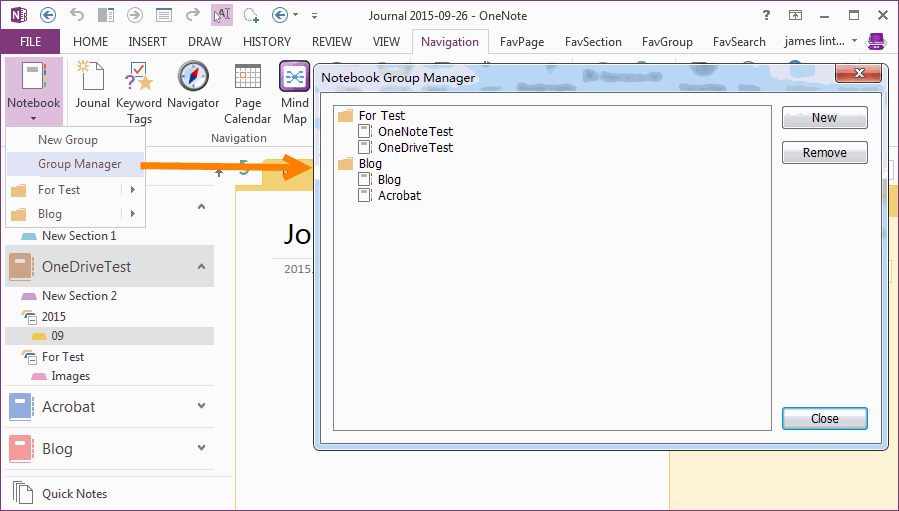The image size is (899, 511).
Task: Click the Quick Notes pages icon
Action: [23, 493]
